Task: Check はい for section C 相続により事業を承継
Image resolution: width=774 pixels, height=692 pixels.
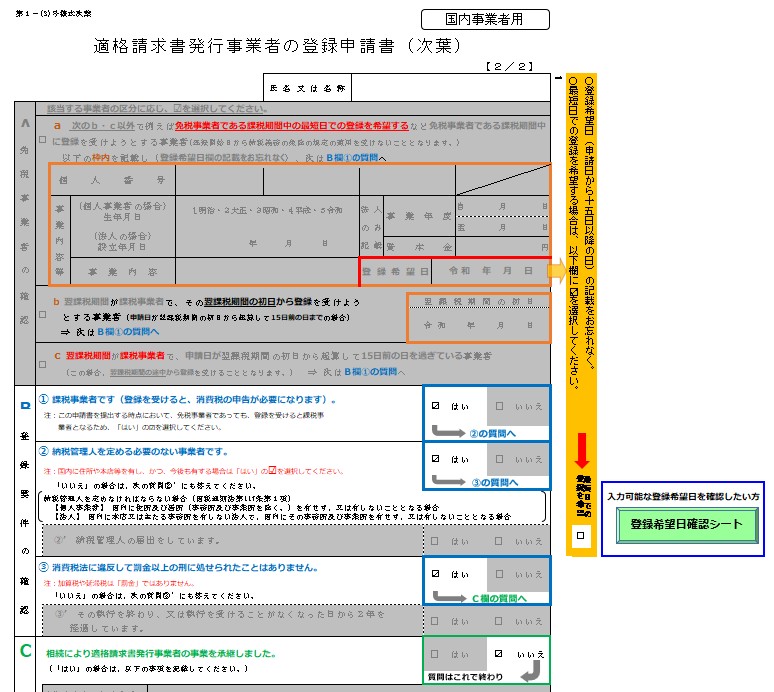Action: [434, 654]
